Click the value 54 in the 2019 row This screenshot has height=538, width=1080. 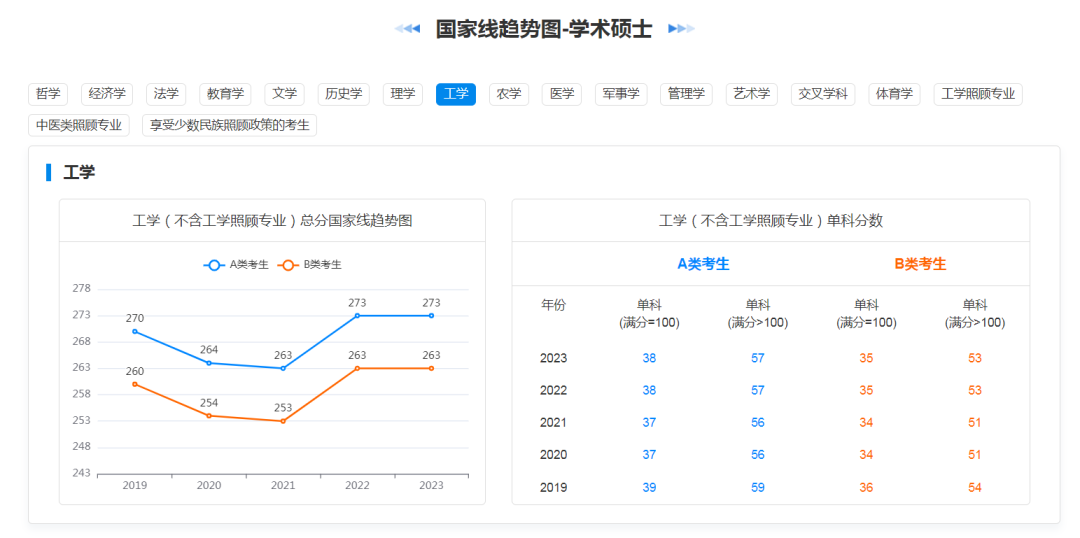(x=975, y=488)
